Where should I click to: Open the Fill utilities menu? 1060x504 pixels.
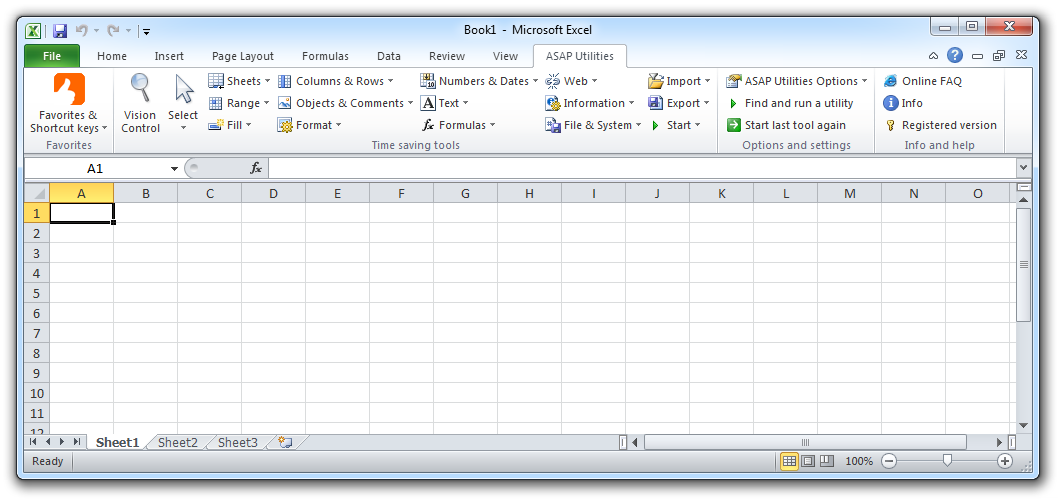coord(231,125)
